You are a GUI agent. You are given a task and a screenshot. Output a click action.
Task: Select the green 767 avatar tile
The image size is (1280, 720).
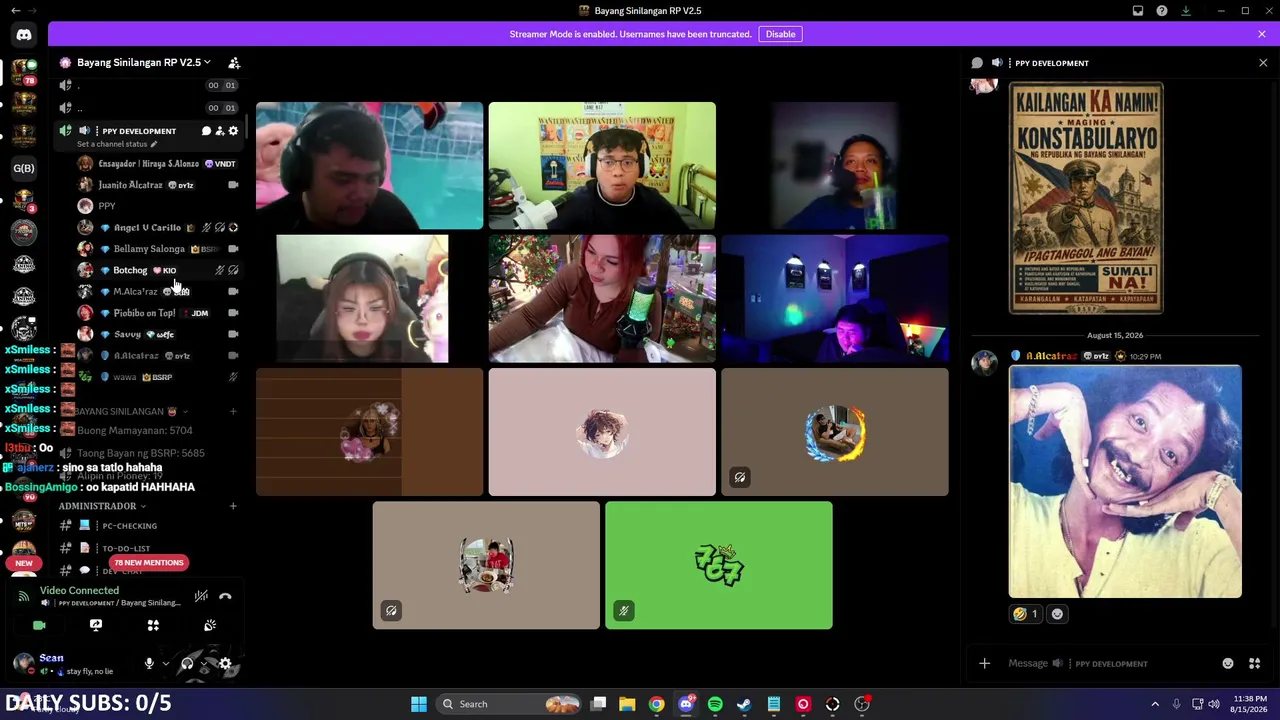(x=719, y=566)
